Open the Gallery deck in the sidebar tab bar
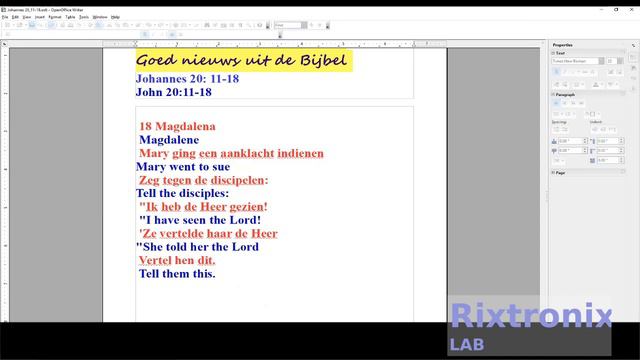The width and height of the screenshot is (640, 360). pos(633,78)
